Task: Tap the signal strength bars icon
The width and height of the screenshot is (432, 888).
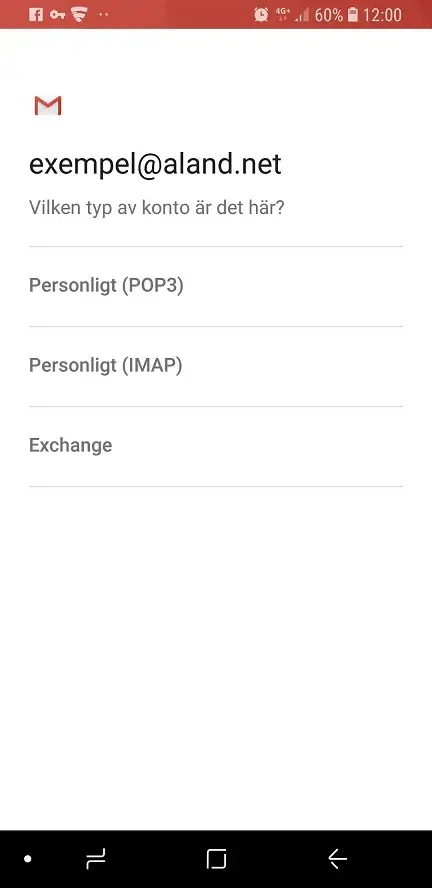Action: pos(302,15)
